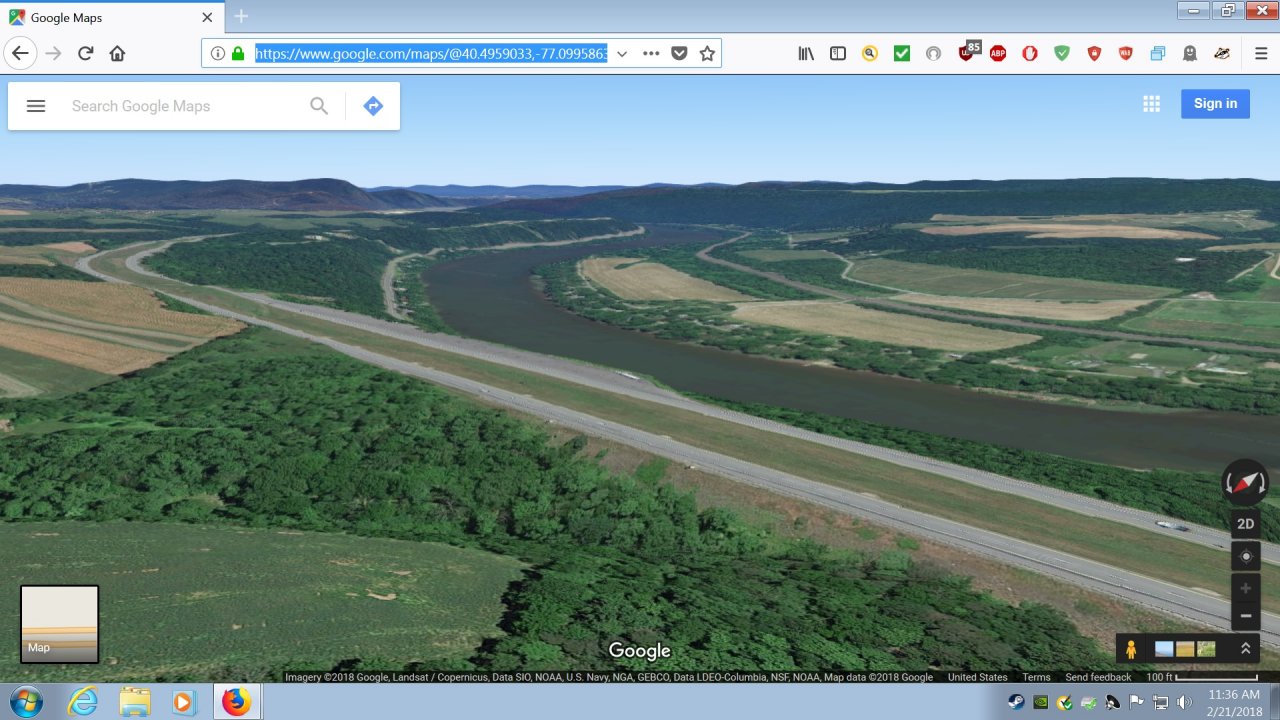This screenshot has width=1280, height=720.
Task: Click the directions arrow icon
Action: (x=373, y=106)
